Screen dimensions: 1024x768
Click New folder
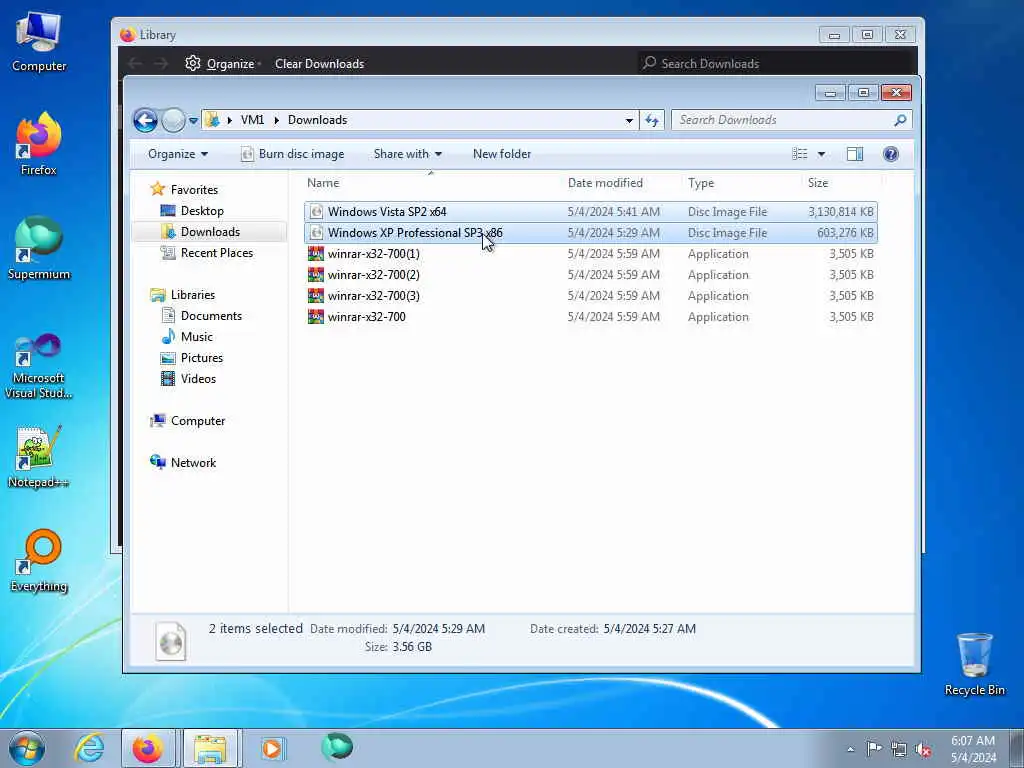(x=502, y=154)
